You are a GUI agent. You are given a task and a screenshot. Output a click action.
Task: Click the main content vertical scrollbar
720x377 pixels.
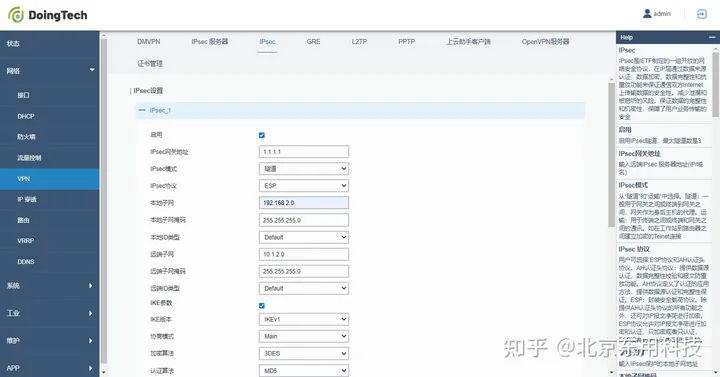click(611, 152)
